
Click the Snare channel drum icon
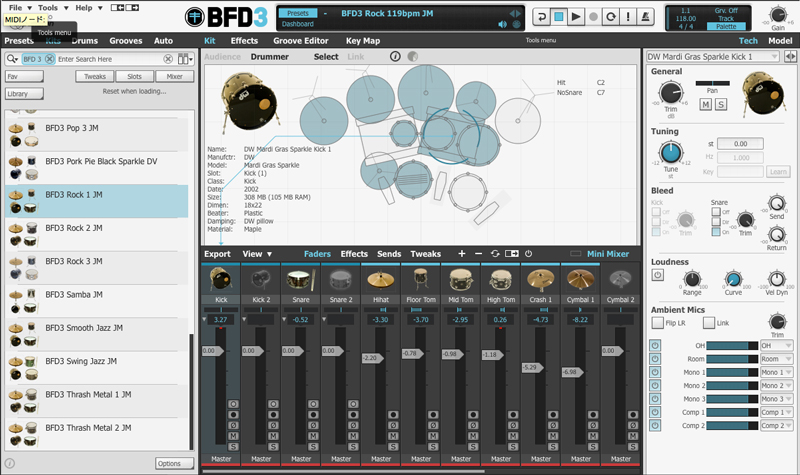(301, 280)
